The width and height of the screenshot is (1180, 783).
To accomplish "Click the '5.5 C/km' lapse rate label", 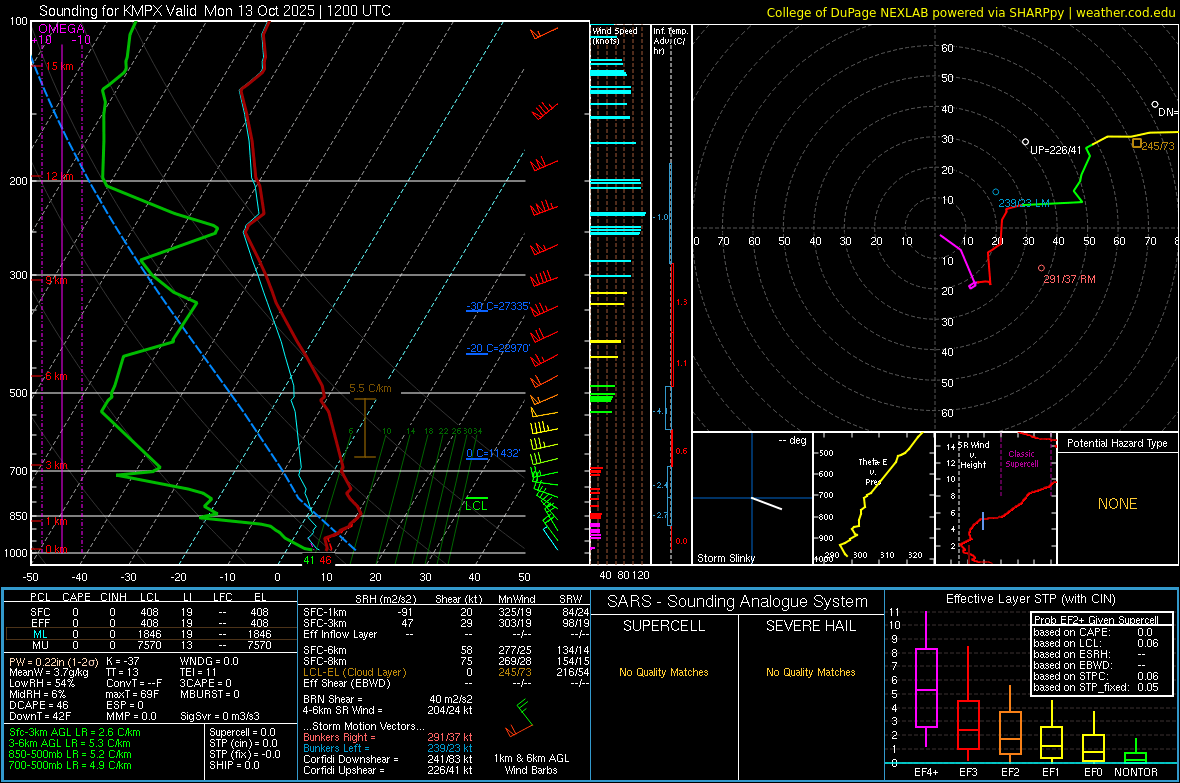I will (370, 388).
